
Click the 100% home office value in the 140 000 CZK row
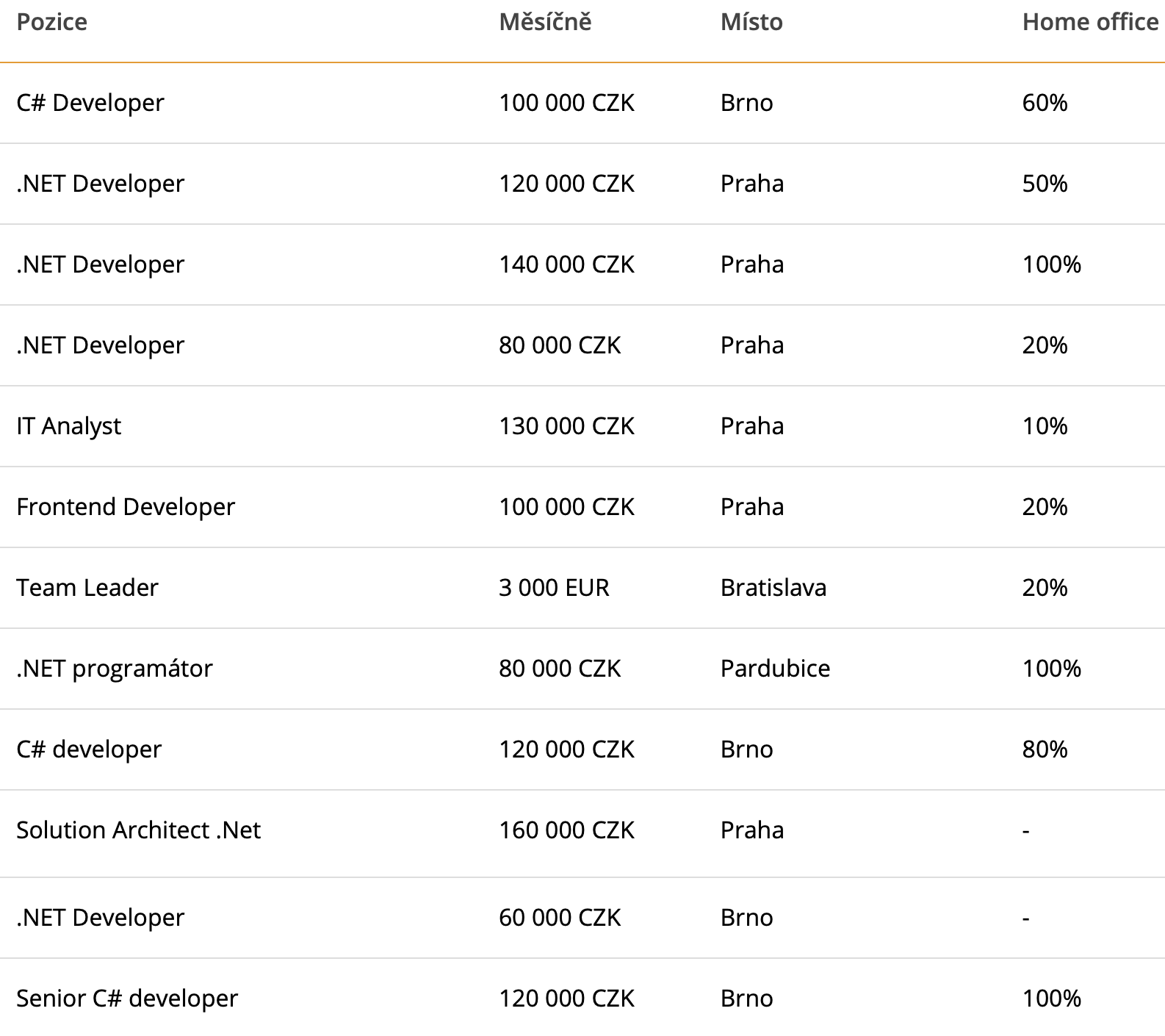click(x=1051, y=265)
